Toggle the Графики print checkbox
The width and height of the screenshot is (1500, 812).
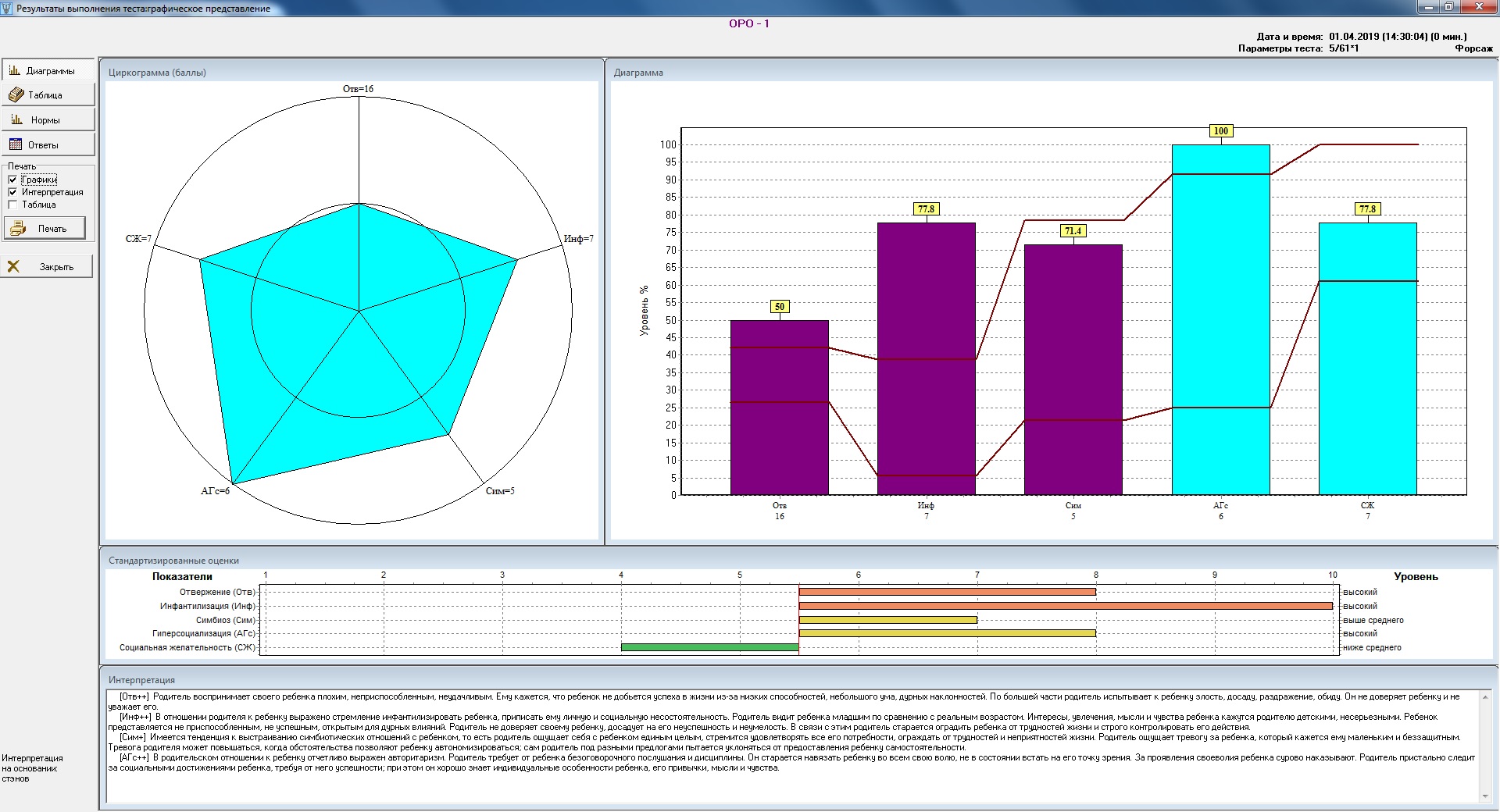12,180
